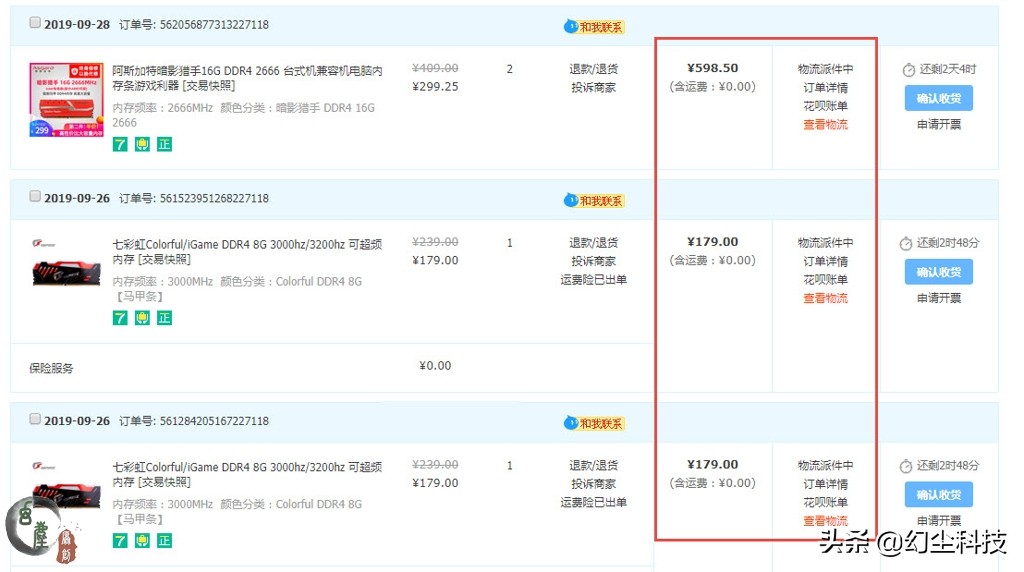Click 投诉商家 in order 561523951268227118
Image resolution: width=1024 pixels, height=572 pixels.
[593, 261]
